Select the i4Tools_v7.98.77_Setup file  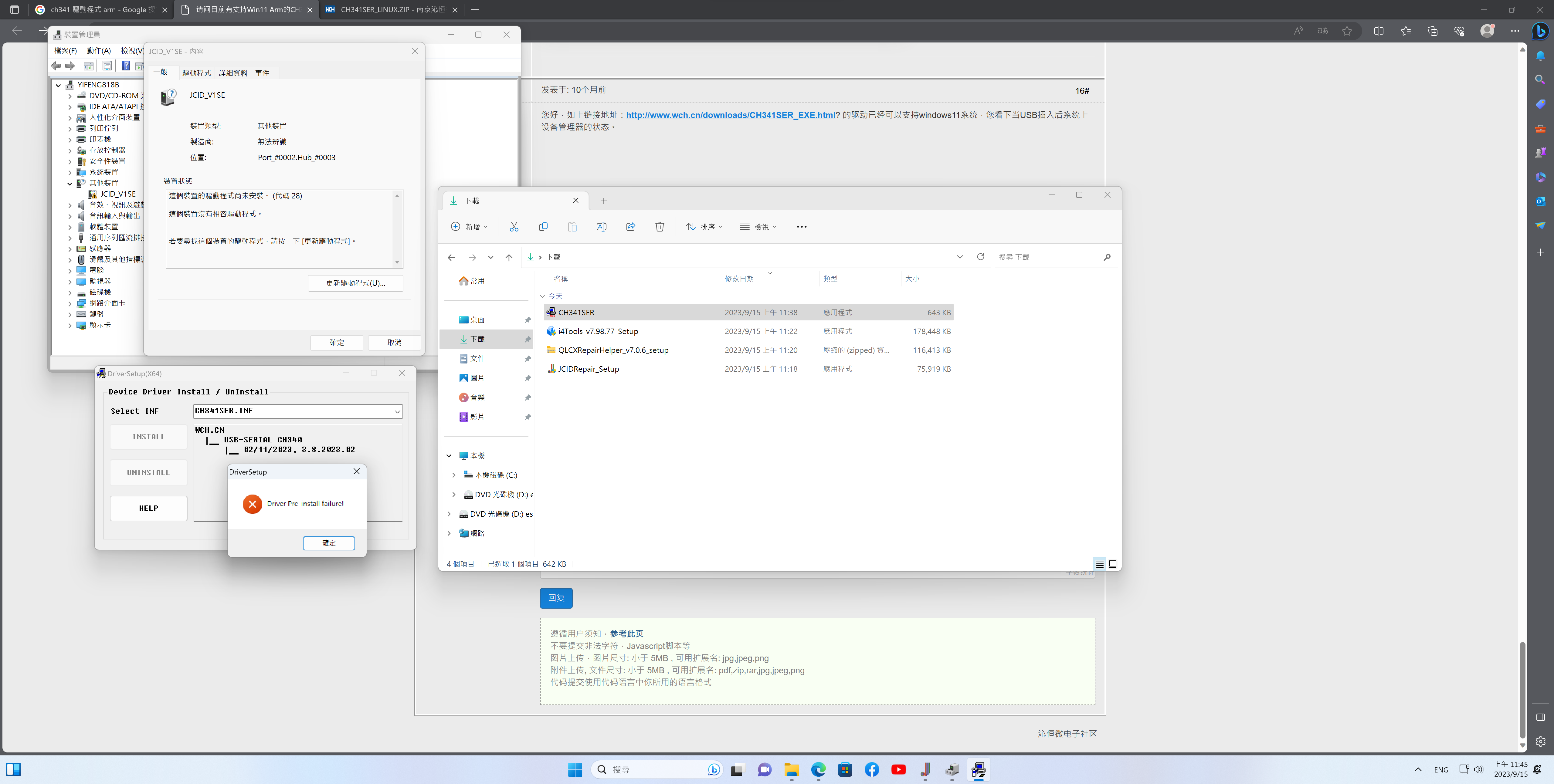[x=748, y=331]
